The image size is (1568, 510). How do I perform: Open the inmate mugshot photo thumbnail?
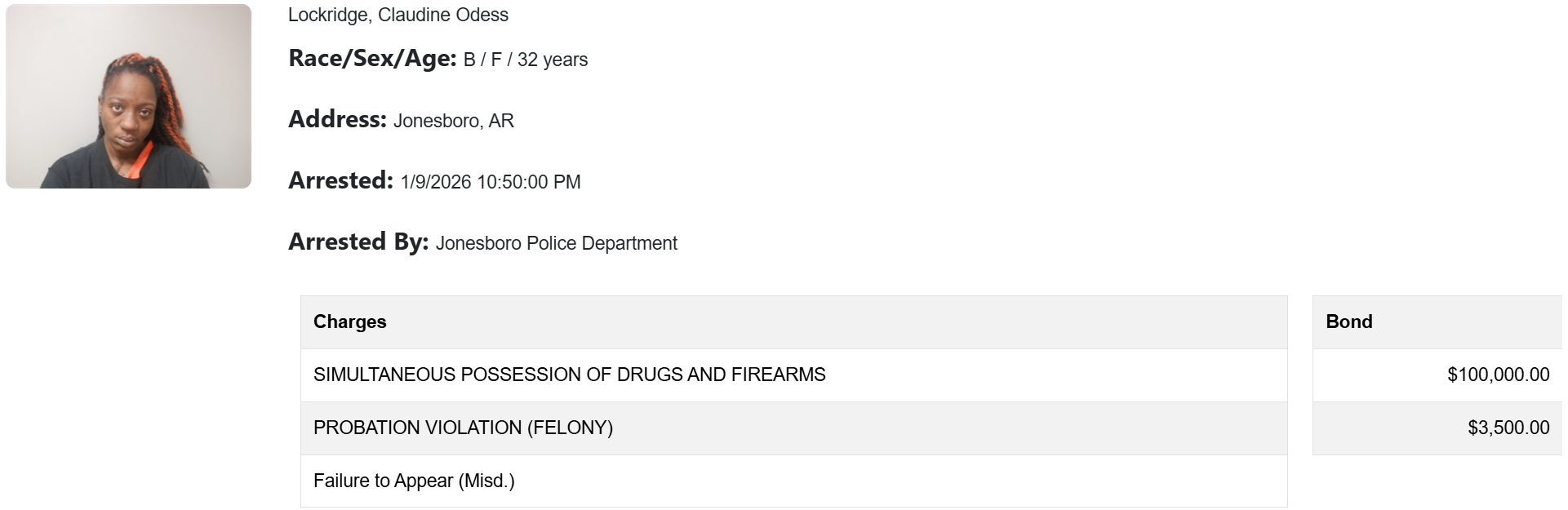[x=128, y=96]
